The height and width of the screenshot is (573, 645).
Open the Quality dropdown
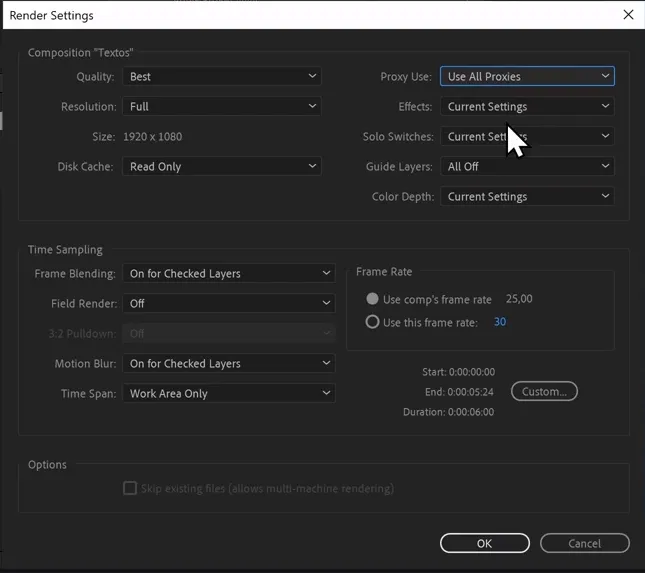click(x=222, y=77)
